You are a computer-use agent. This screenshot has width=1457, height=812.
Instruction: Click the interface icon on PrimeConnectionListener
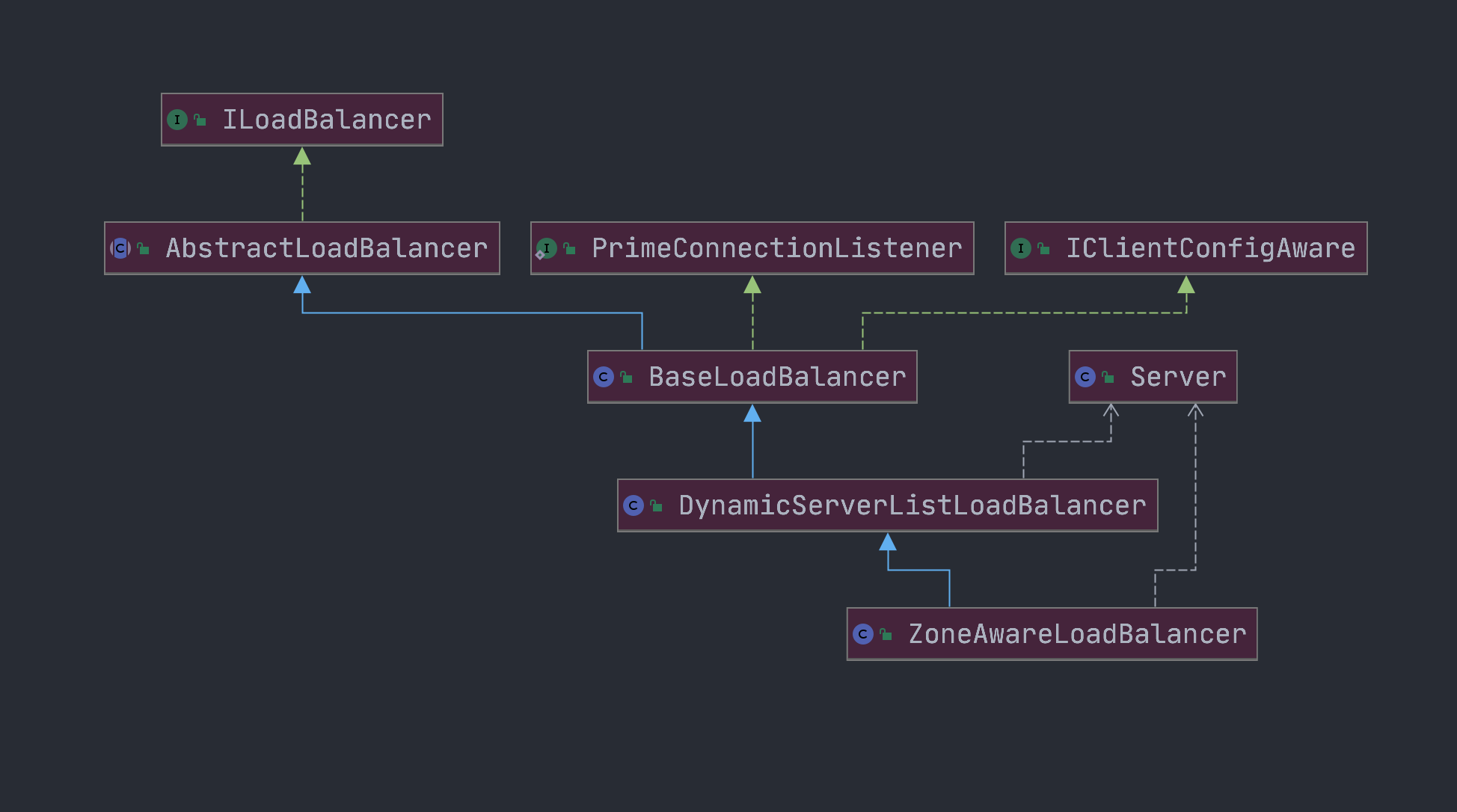[546, 248]
